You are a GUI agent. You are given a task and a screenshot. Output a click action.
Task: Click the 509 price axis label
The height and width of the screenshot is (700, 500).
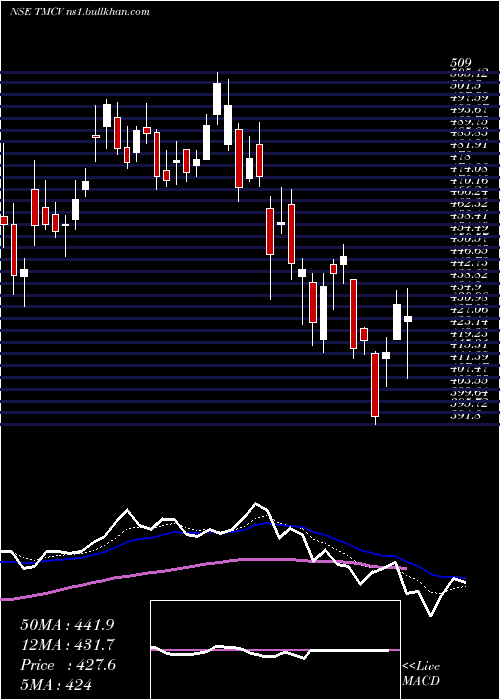[x=461, y=63]
